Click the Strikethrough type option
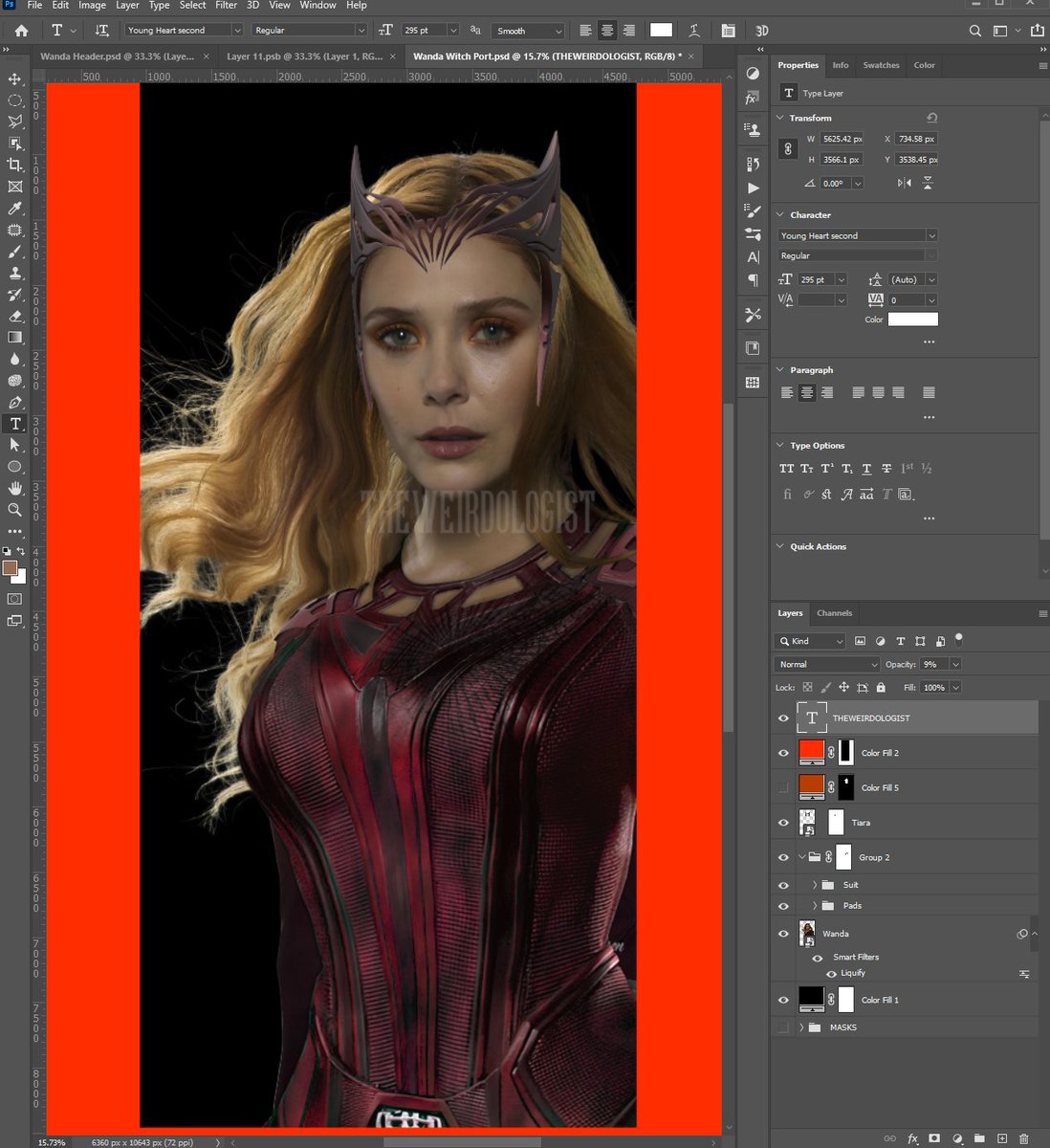The image size is (1050, 1148). coord(886,469)
